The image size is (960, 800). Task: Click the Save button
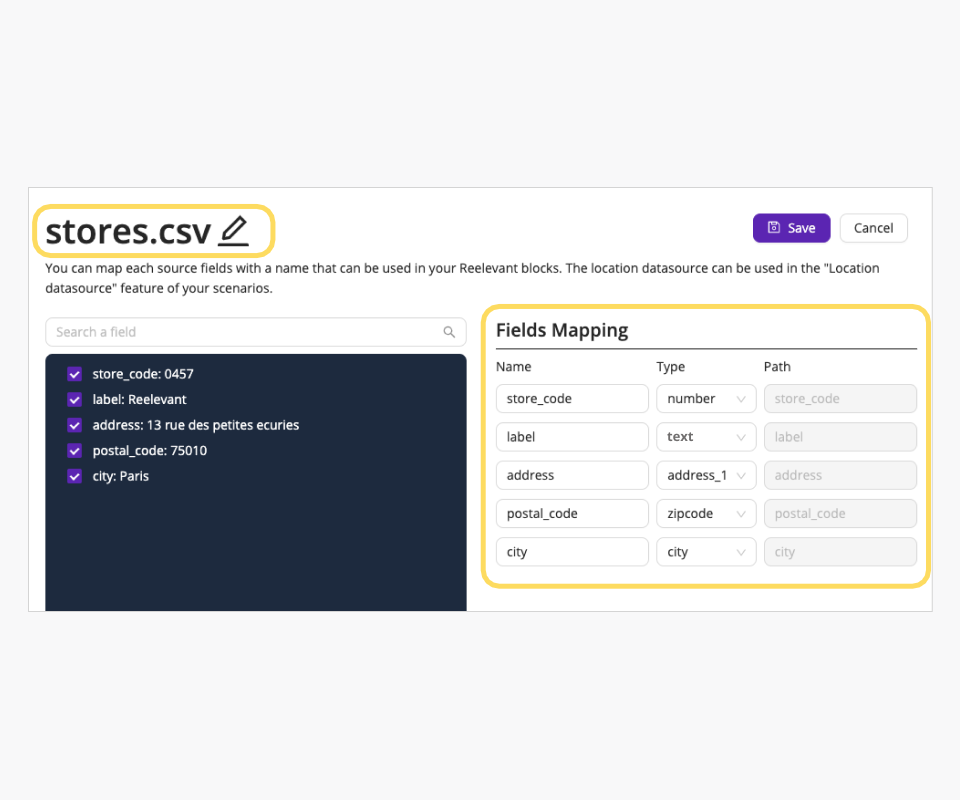pyautogui.click(x=791, y=228)
